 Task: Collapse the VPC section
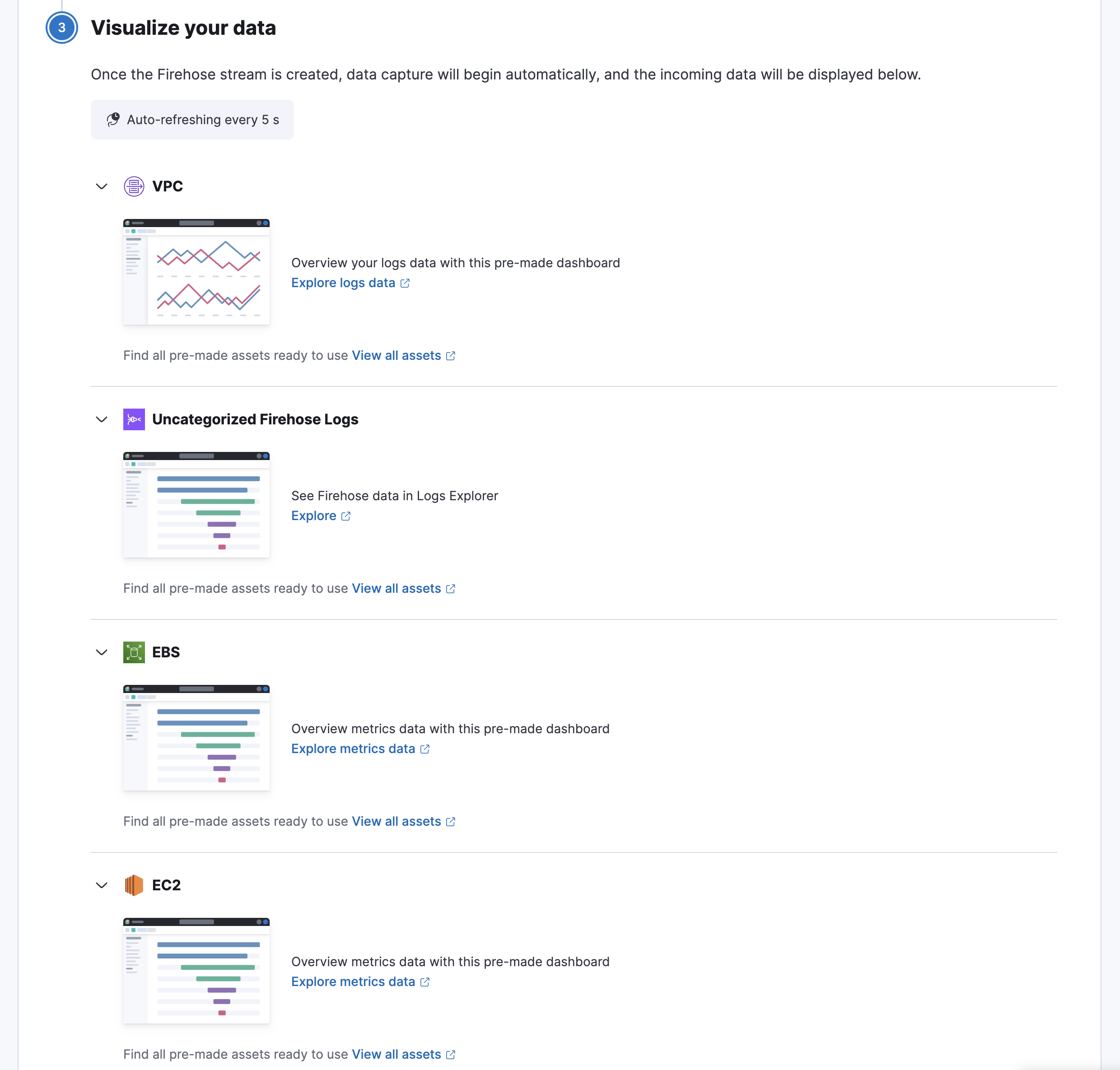(x=101, y=186)
